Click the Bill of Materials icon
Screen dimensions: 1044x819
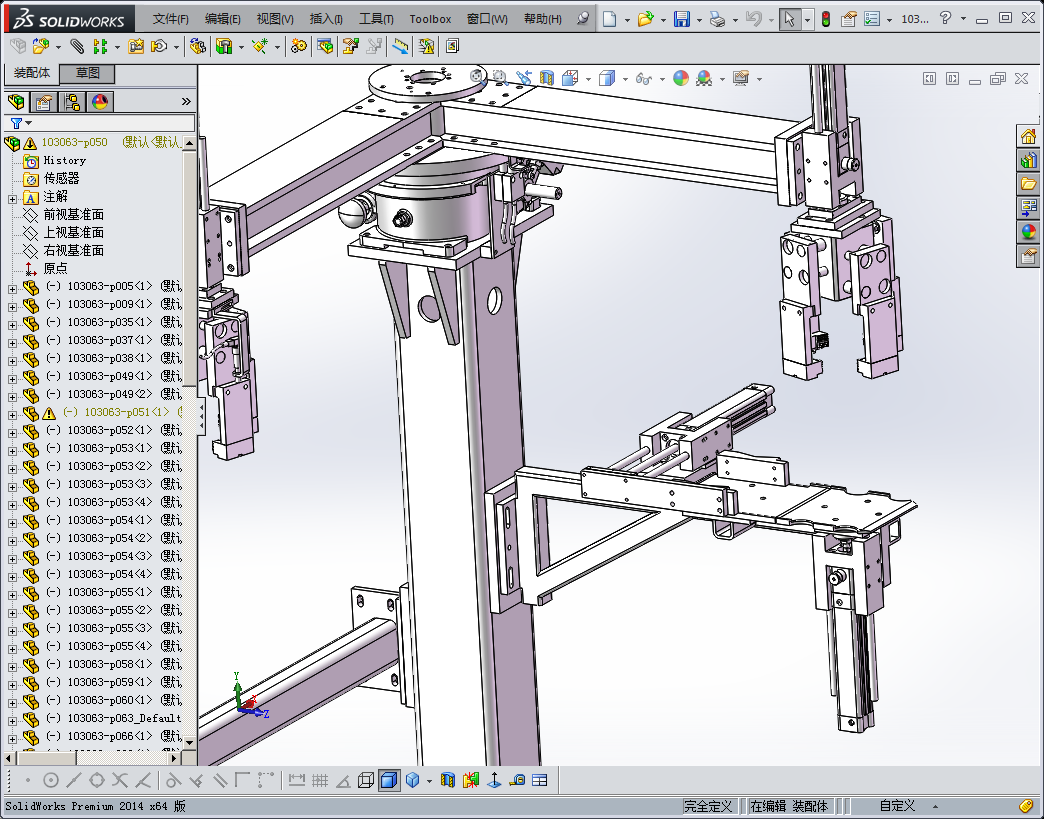326,46
